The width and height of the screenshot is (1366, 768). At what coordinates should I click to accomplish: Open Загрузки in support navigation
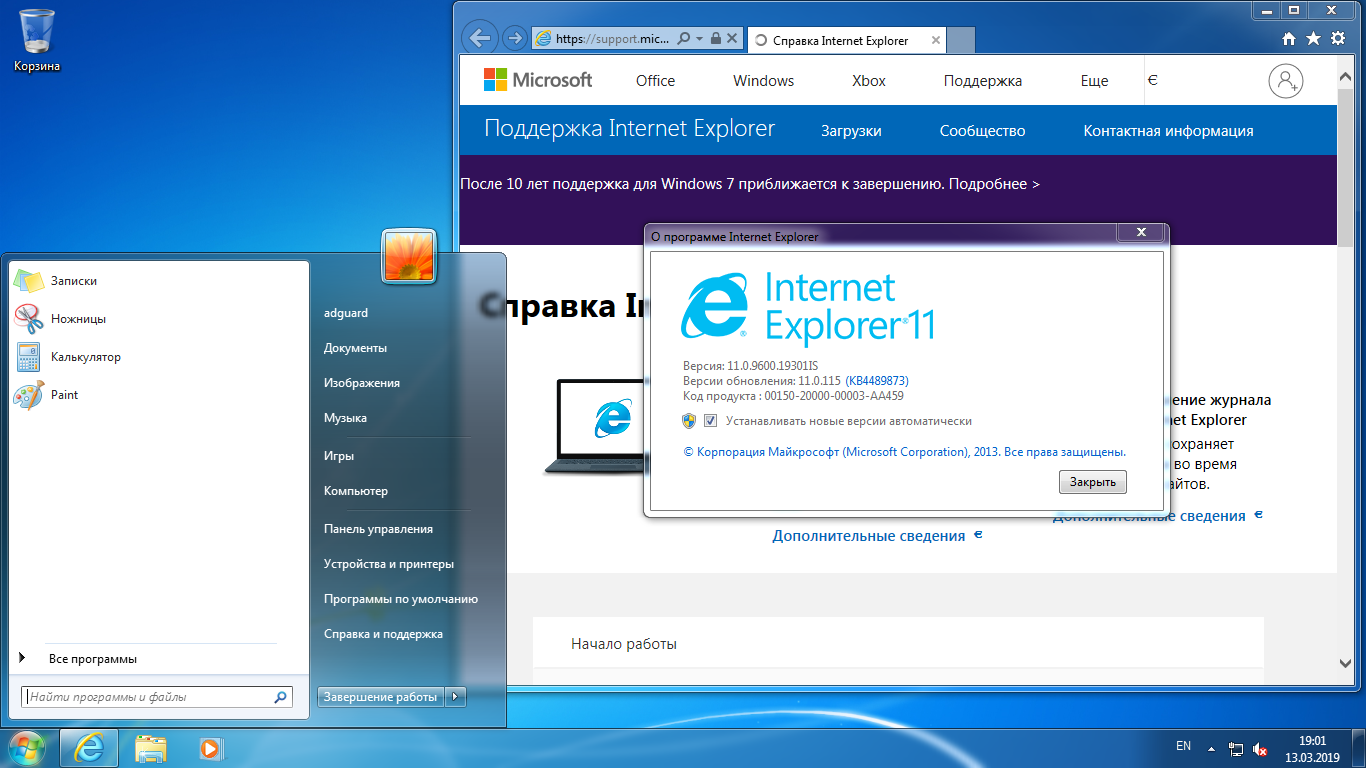click(851, 131)
